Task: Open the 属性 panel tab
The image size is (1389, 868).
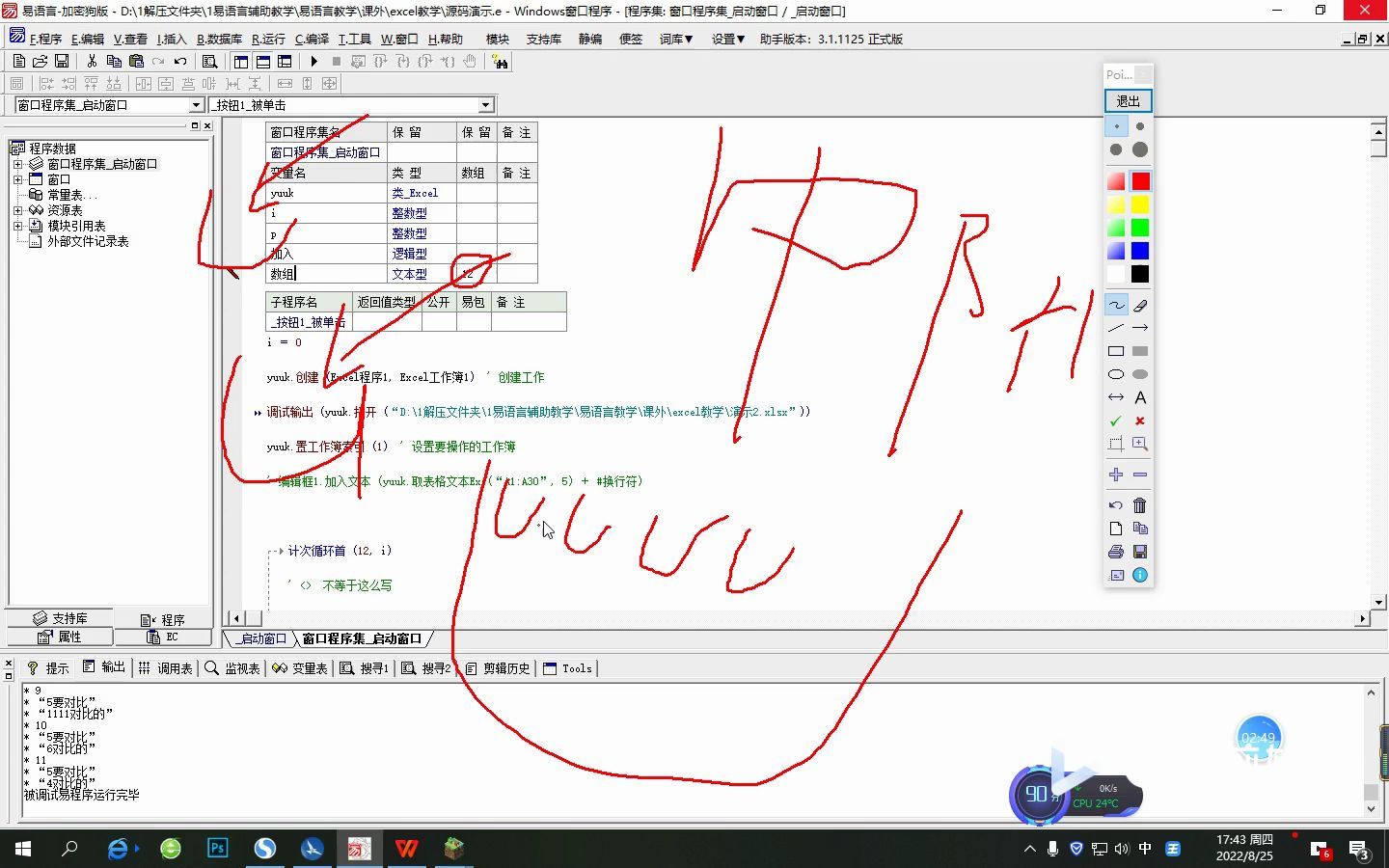Action: click(x=59, y=637)
